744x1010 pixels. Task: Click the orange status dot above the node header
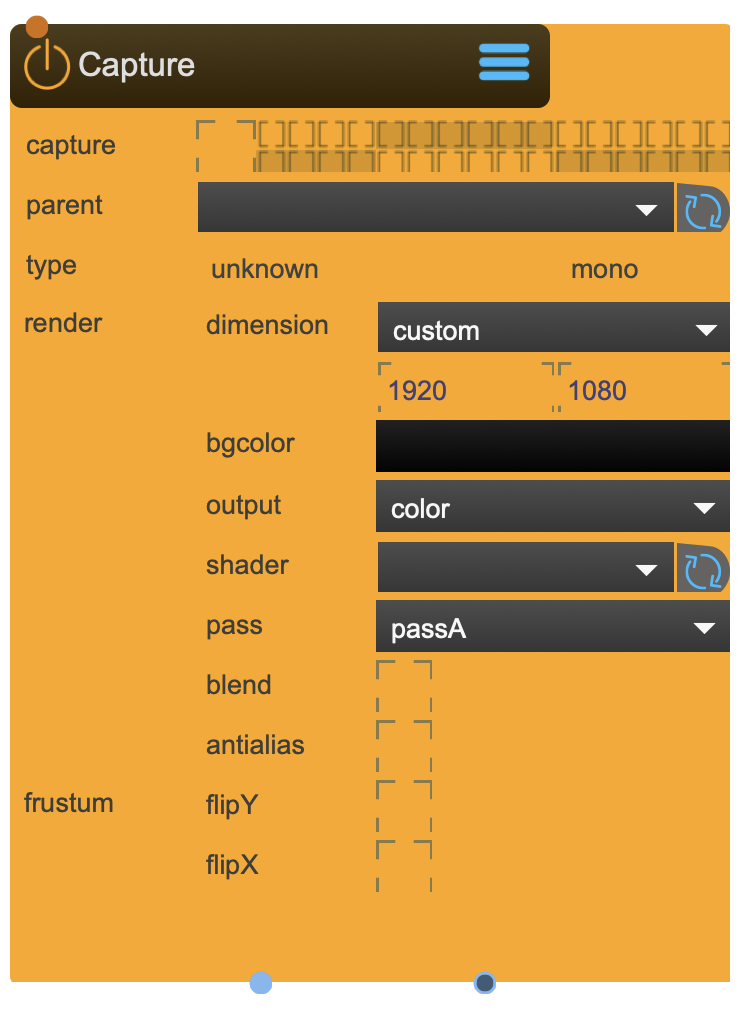pyautogui.click(x=37, y=25)
